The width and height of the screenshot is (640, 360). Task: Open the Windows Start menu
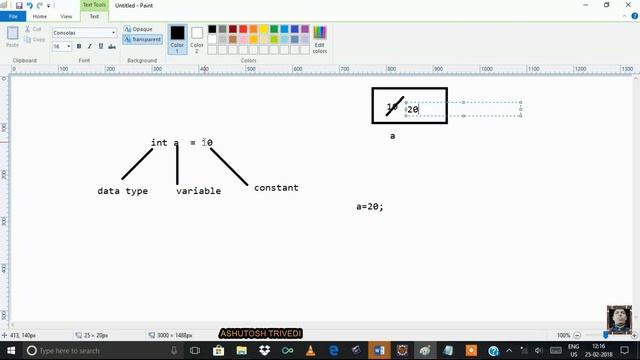click(x=11, y=351)
